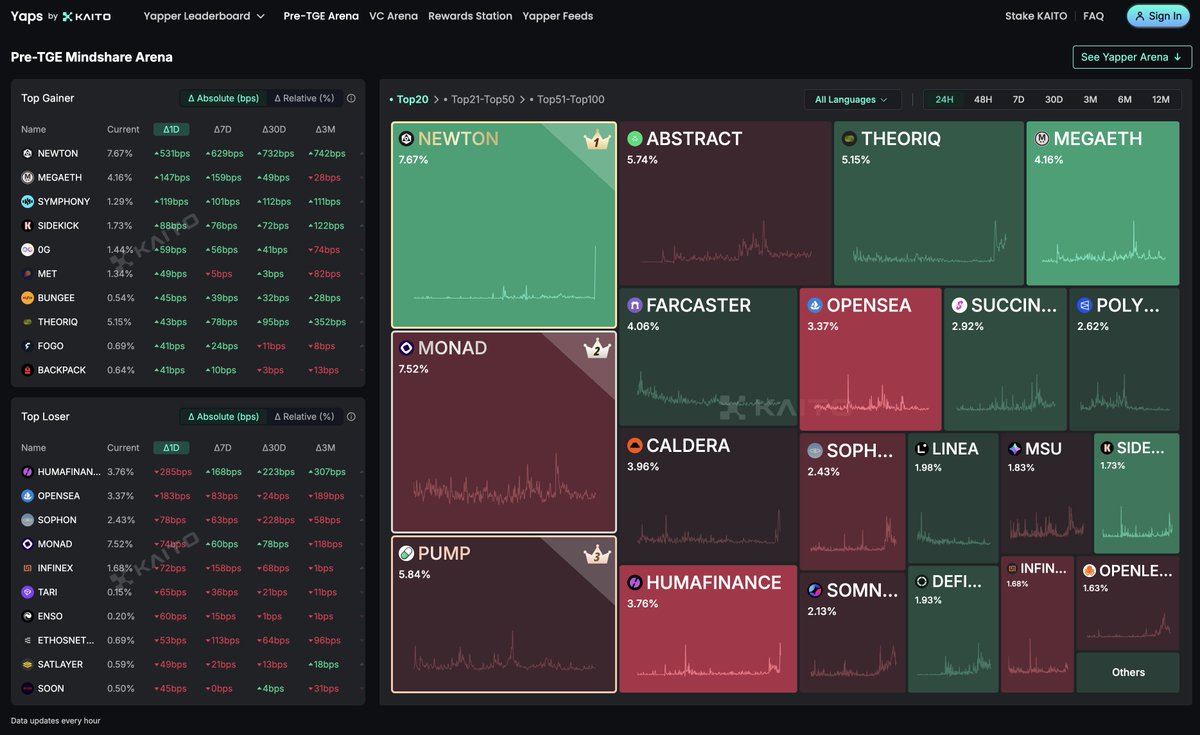The height and width of the screenshot is (735, 1200).
Task: Select the Top20 range tab
Action: click(412, 100)
